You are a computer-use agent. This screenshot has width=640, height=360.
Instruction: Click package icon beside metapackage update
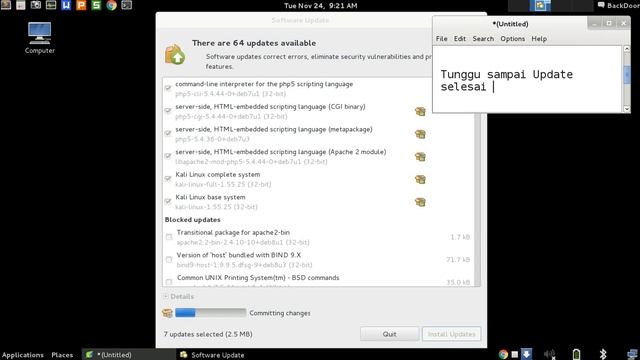(x=420, y=134)
